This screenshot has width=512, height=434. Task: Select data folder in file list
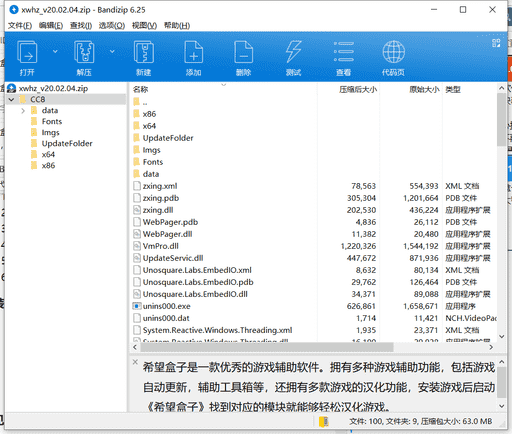[151, 174]
